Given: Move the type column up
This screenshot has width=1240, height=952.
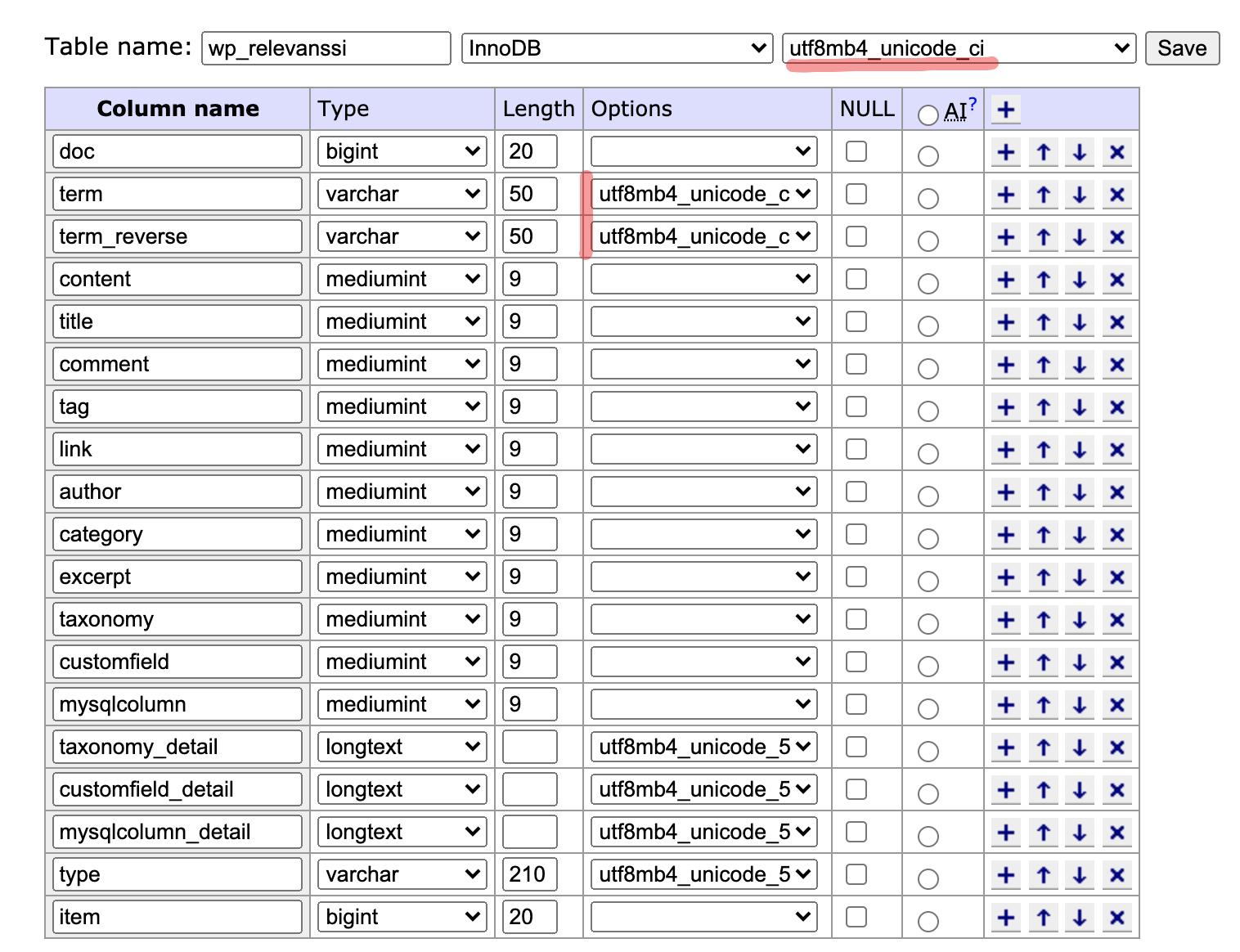Looking at the screenshot, I should tap(1043, 875).
